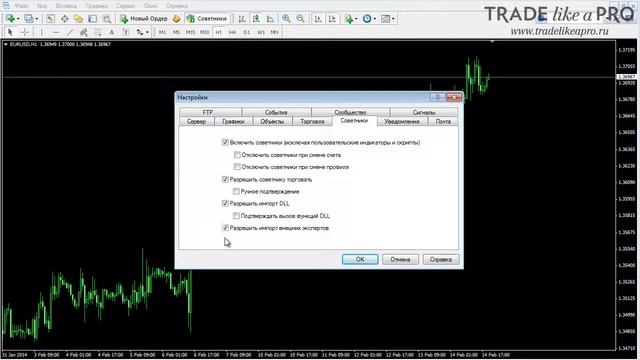Image resolution: width=640 pixels, height=360 pixels.
Task: Switch to the Торговля tab
Action: [x=312, y=122]
